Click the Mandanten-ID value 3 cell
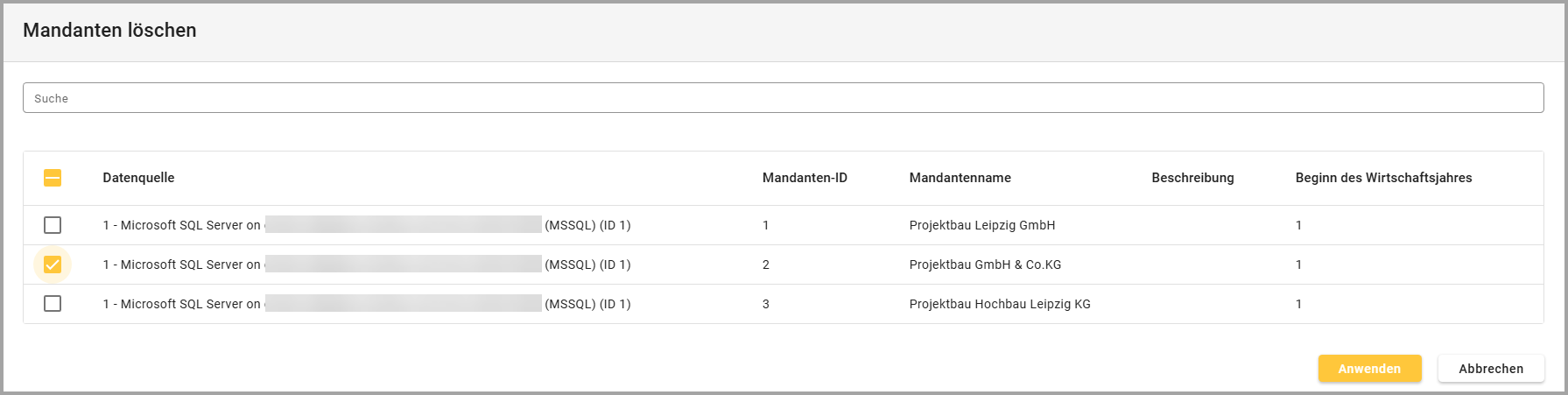This screenshot has height=395, width=1568. click(x=766, y=304)
